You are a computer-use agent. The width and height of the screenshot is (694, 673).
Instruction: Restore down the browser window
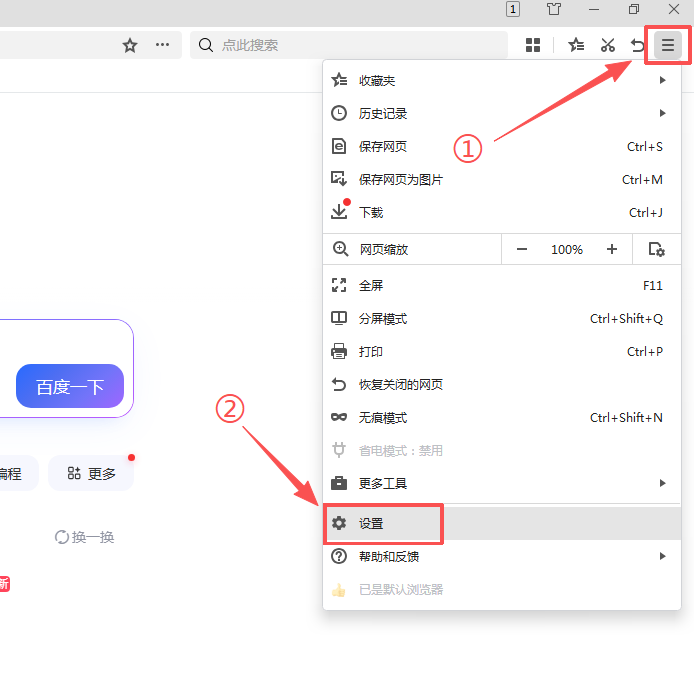point(634,9)
